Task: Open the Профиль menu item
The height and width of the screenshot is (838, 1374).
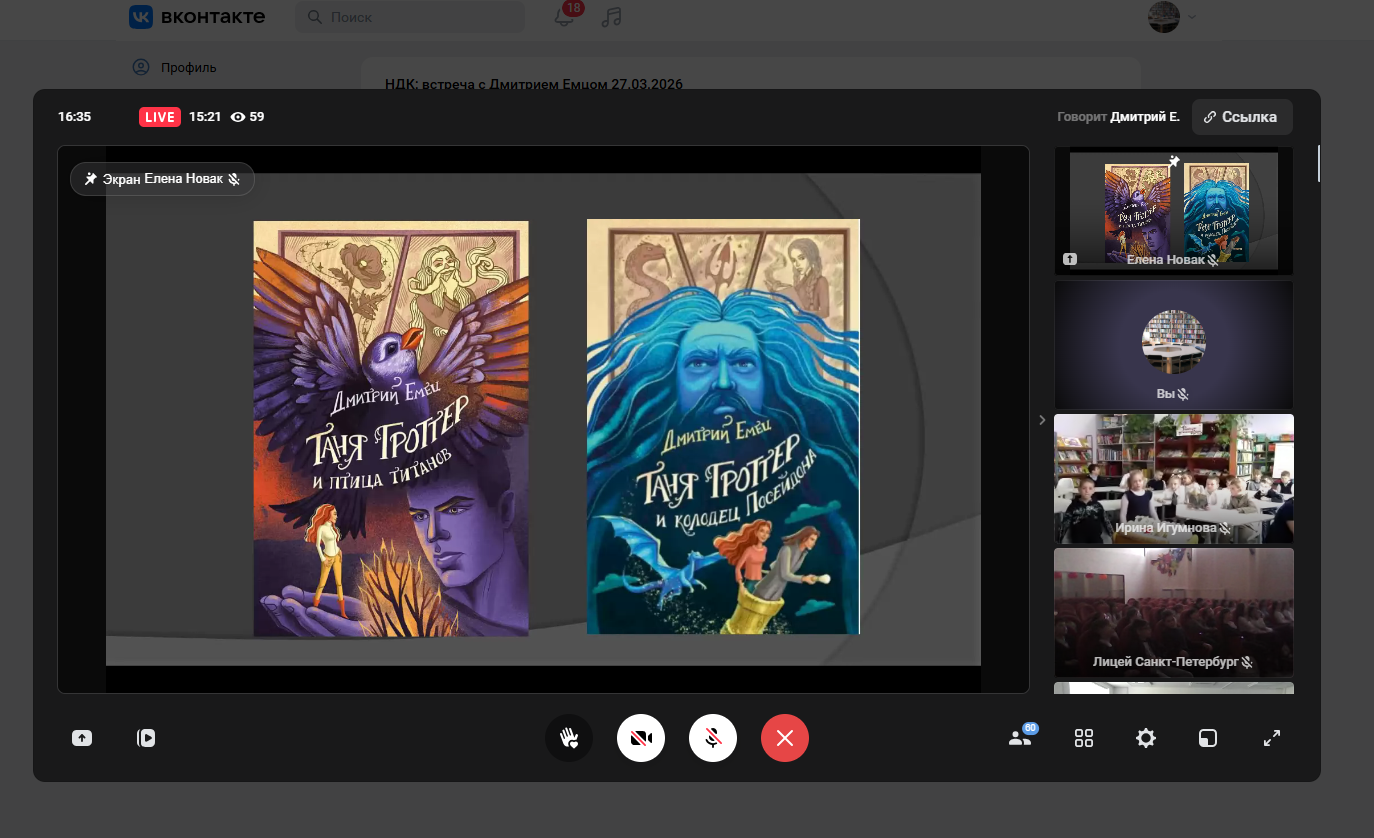Action: [x=188, y=68]
